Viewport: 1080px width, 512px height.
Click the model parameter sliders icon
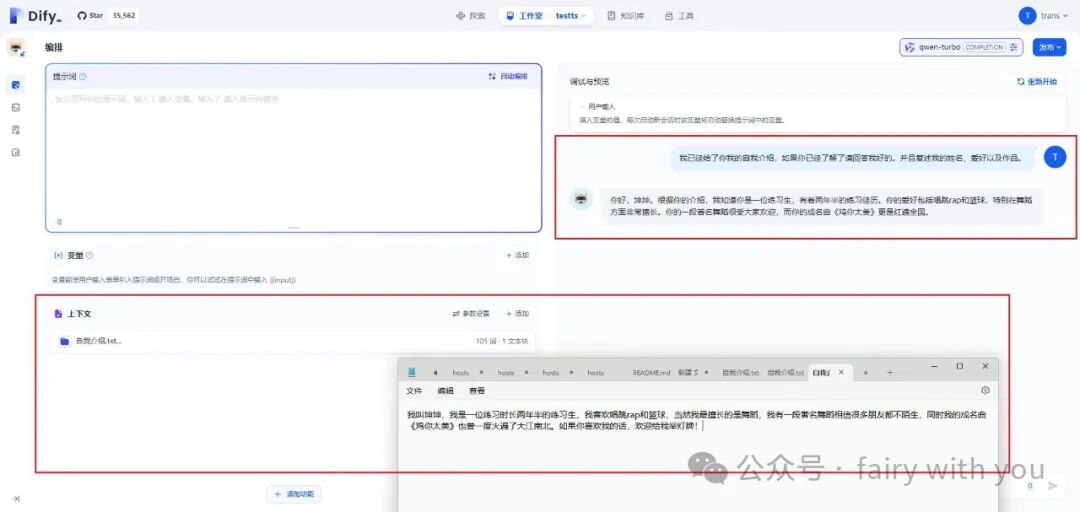click(1014, 48)
